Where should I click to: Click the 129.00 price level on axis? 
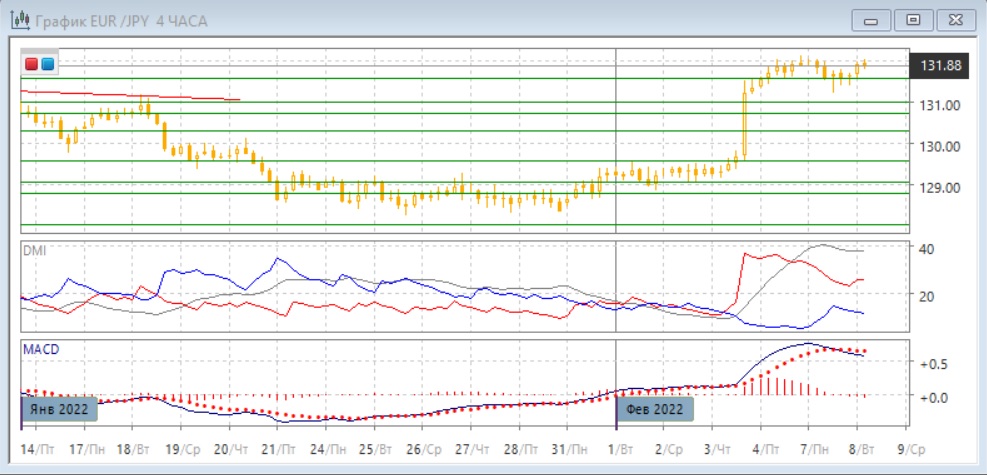[x=939, y=188]
